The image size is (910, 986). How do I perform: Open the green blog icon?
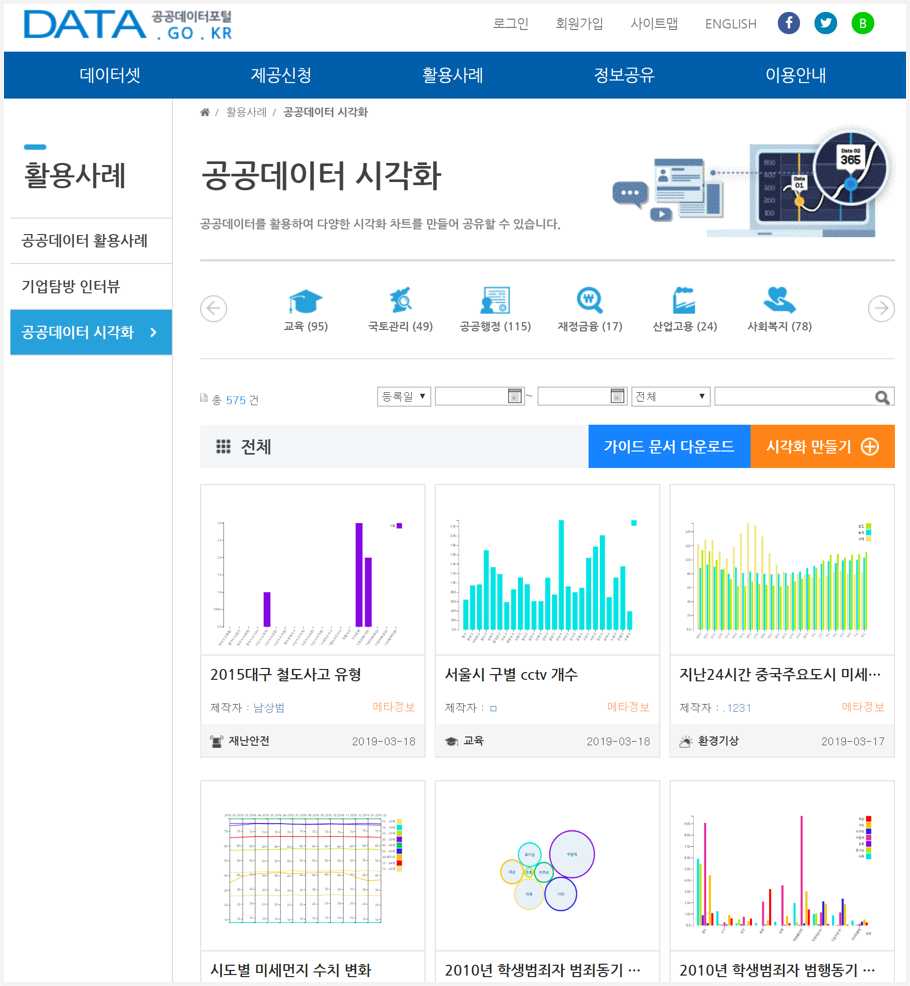(x=863, y=24)
